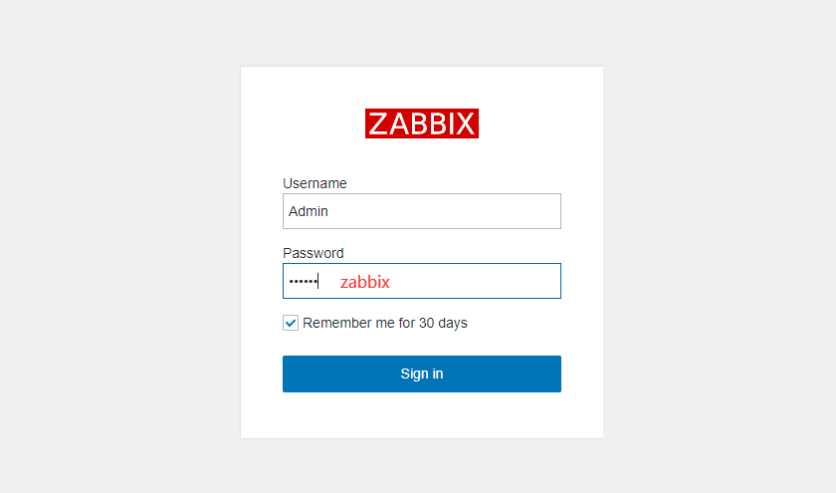Click blank area of card below Sign in
The image size is (836, 493).
click(422, 416)
